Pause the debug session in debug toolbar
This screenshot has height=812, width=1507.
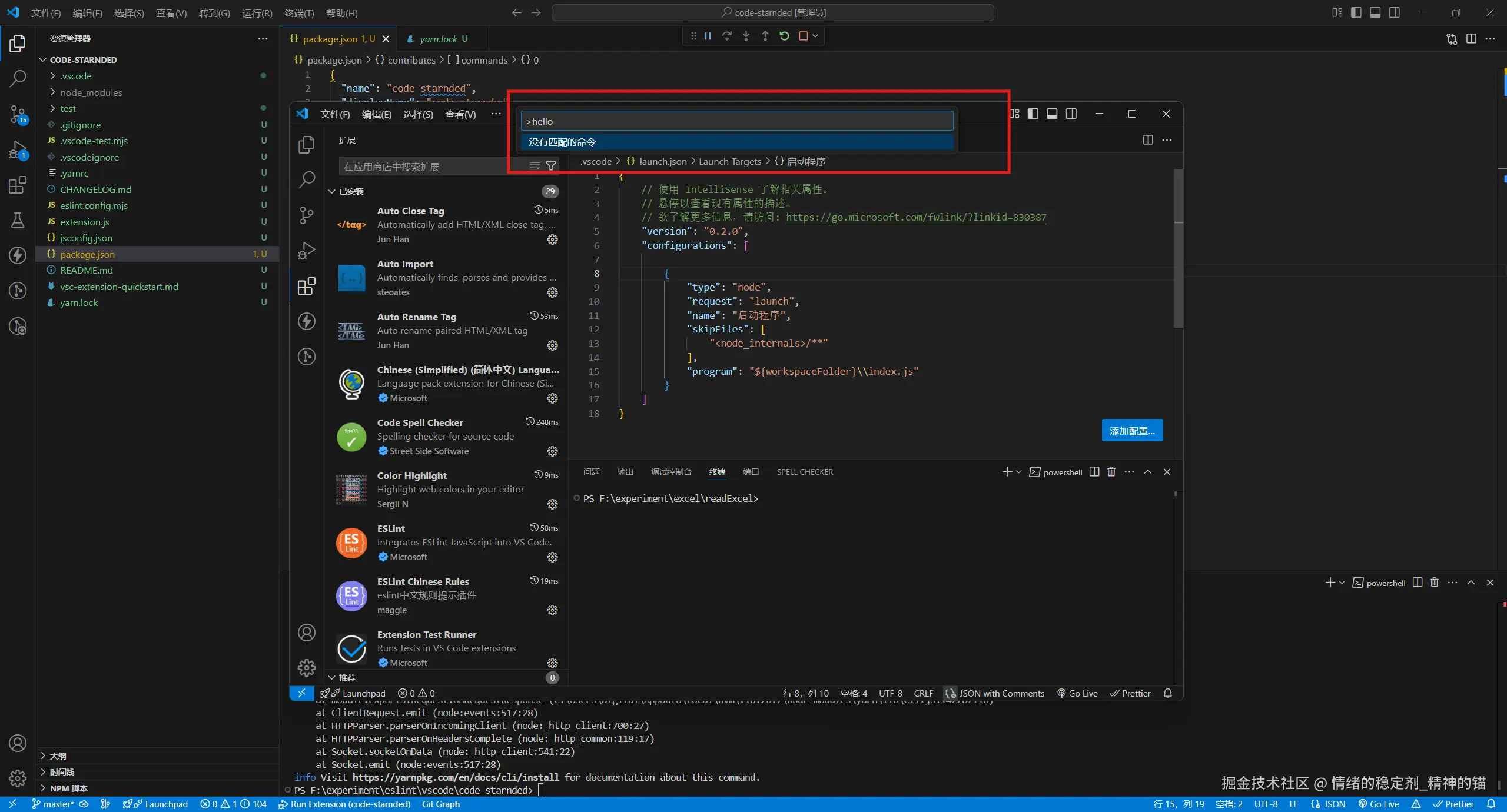point(708,36)
